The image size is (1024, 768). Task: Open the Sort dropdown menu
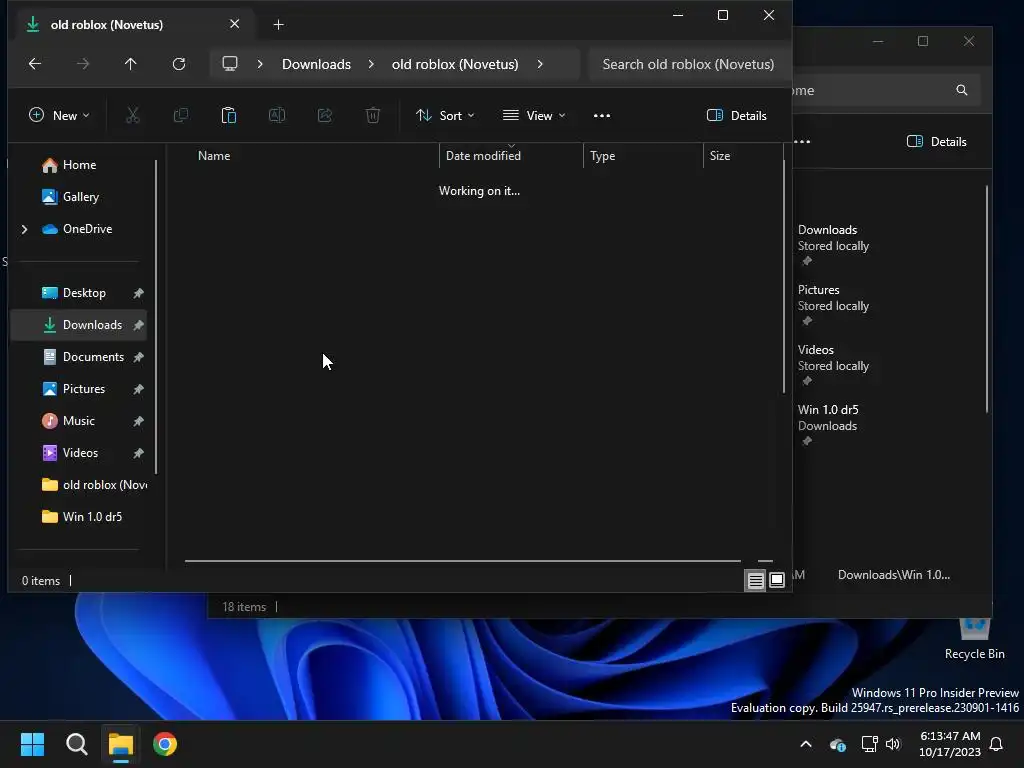445,116
